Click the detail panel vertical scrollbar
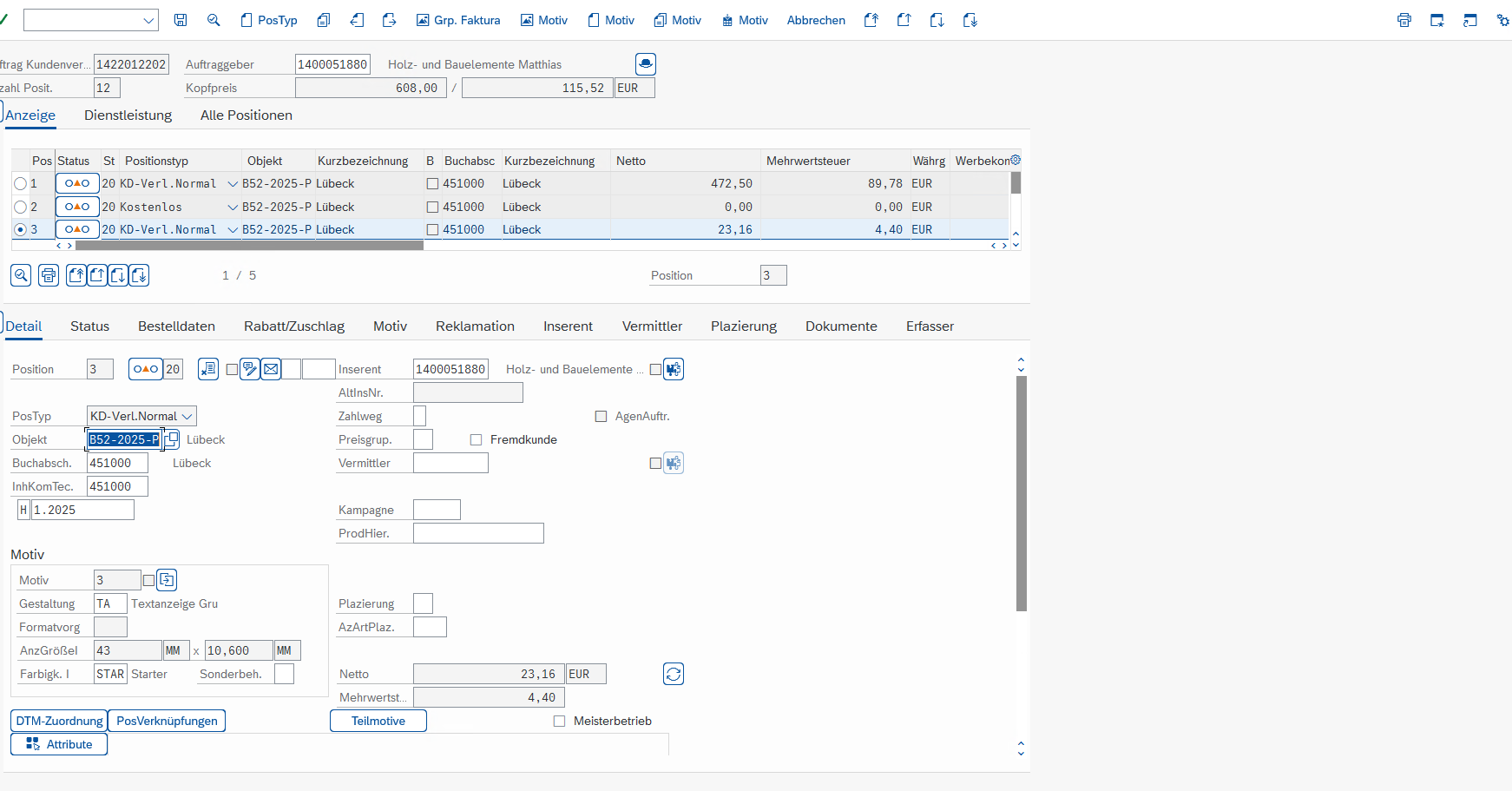Image resolution: width=1512 pixels, height=791 pixels. (x=1022, y=493)
